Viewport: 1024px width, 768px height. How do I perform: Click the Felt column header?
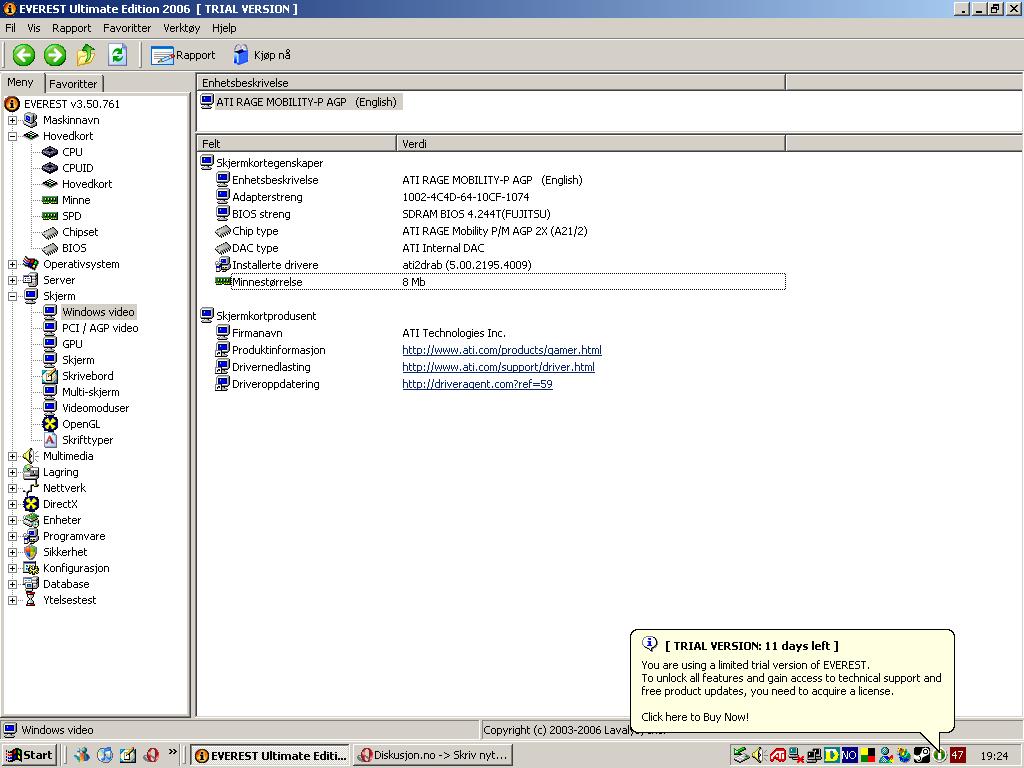pyautogui.click(x=296, y=144)
